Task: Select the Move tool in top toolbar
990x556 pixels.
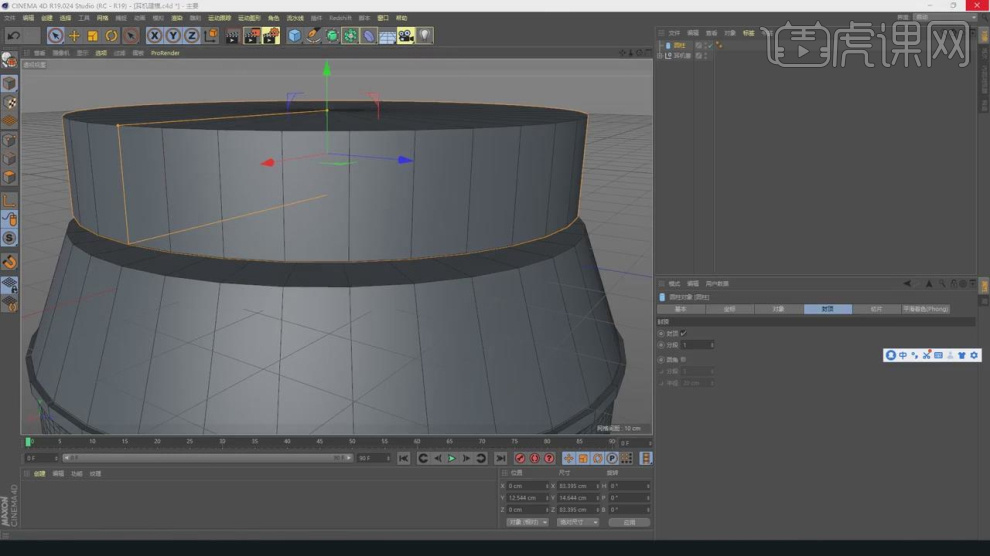Action: click(74, 36)
